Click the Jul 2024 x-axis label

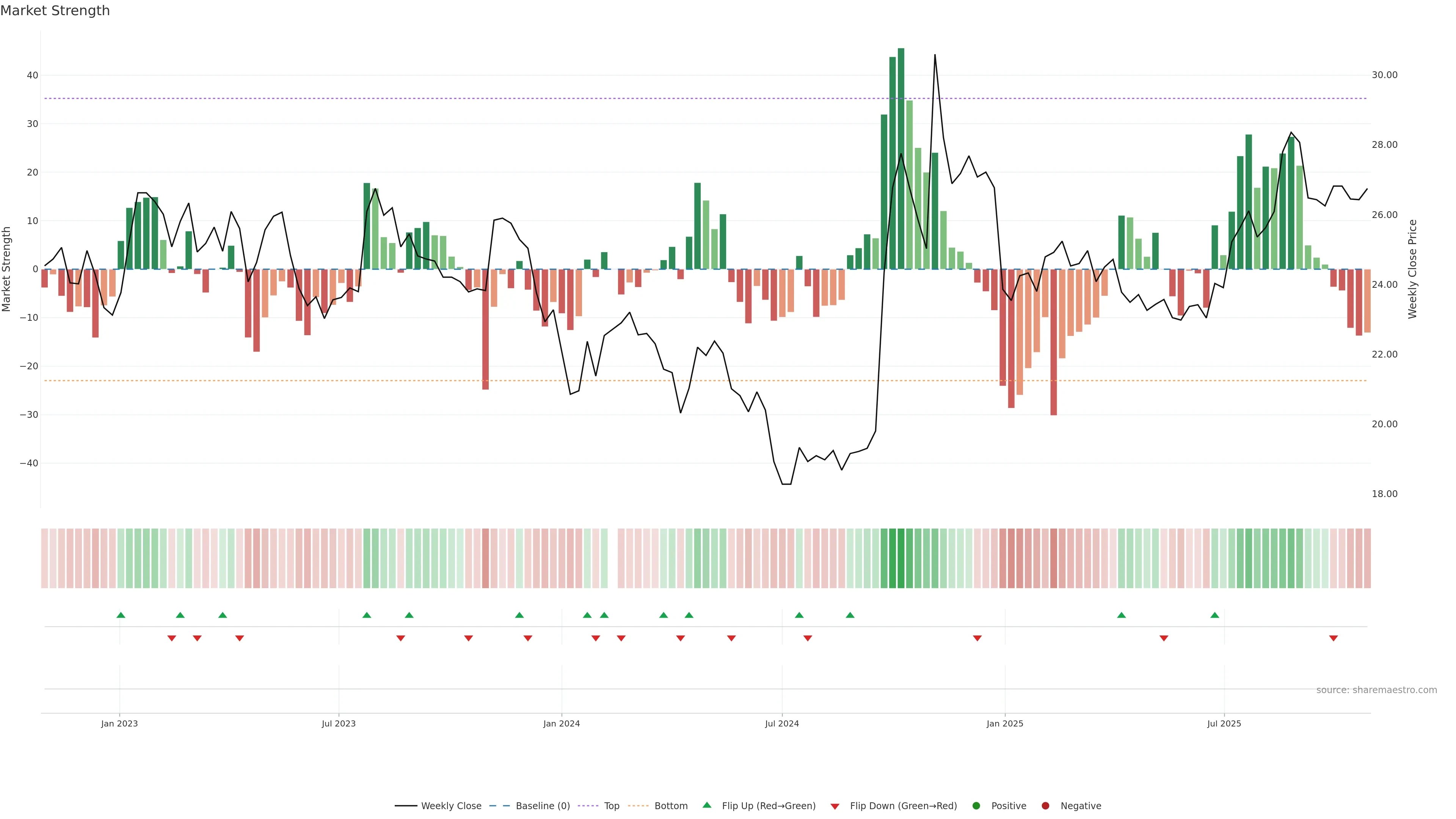click(x=782, y=723)
